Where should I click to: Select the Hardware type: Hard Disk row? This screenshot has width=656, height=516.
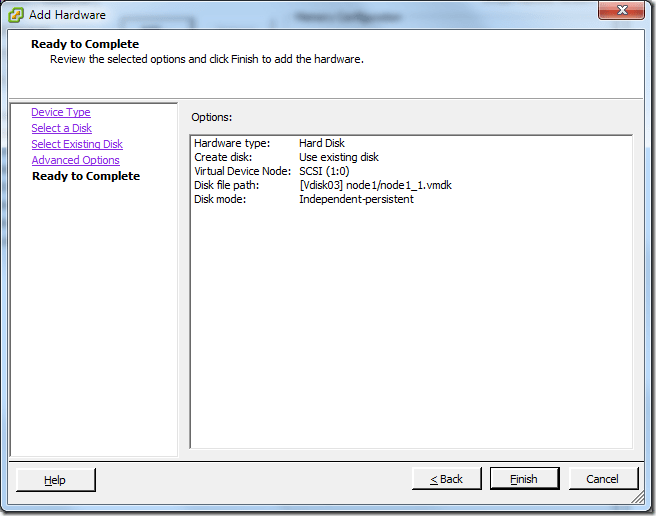point(269,143)
